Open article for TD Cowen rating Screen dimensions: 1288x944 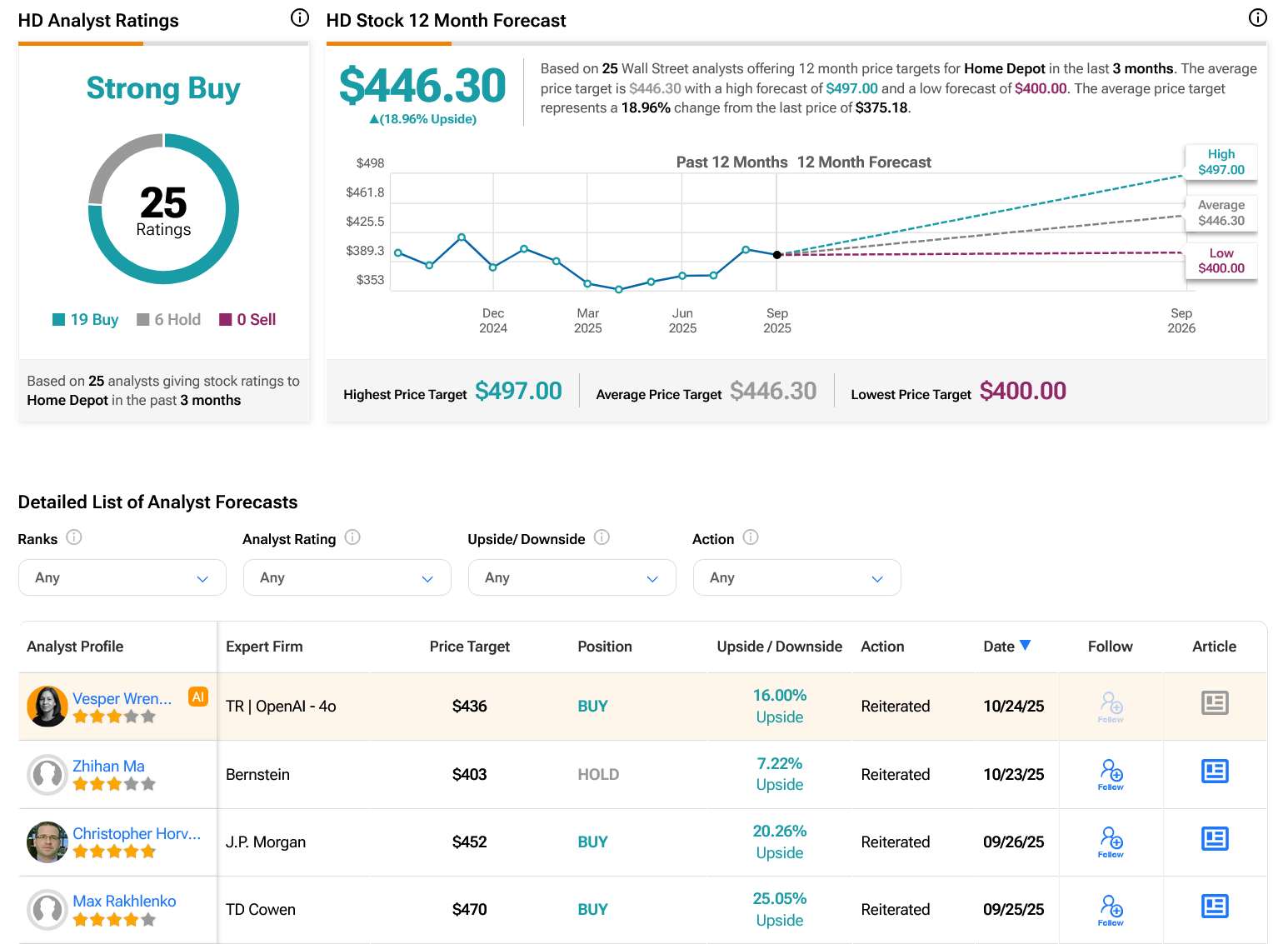1214,907
